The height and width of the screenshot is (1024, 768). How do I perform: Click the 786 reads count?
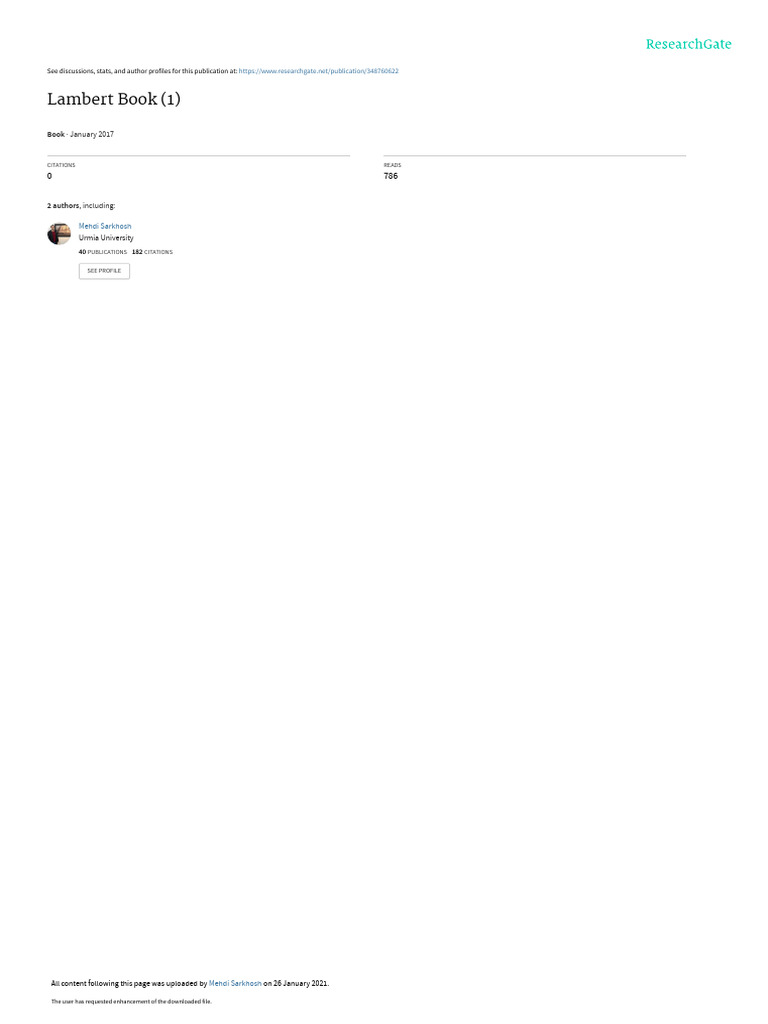(x=391, y=176)
